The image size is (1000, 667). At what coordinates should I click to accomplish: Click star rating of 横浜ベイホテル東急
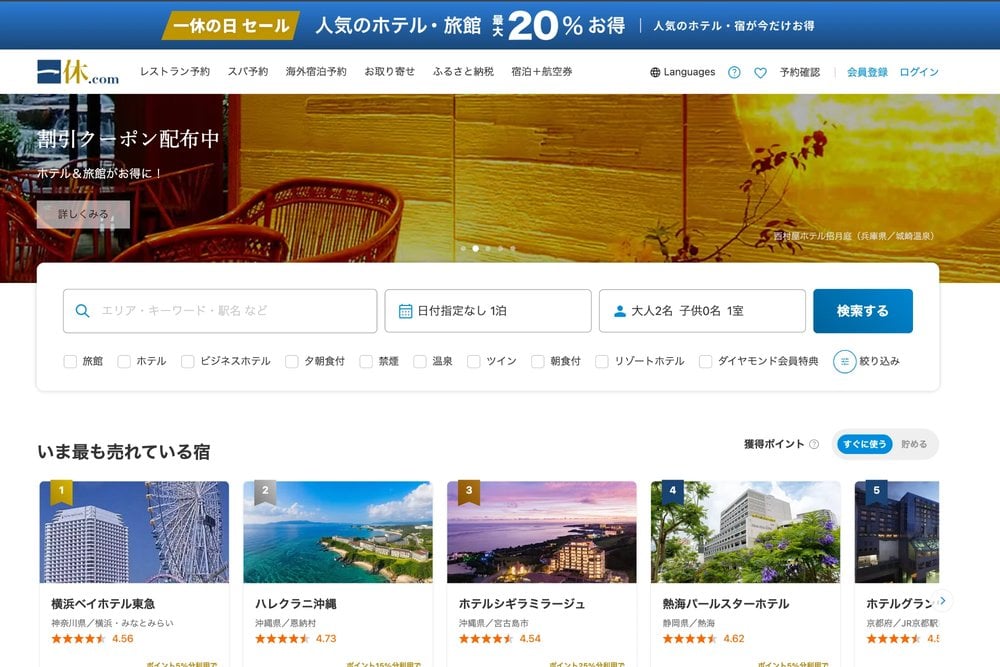[78, 639]
